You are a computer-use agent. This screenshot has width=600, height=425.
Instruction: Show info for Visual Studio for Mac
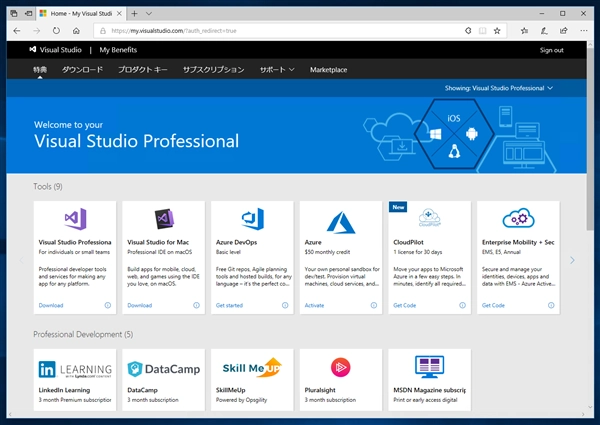click(x=196, y=305)
